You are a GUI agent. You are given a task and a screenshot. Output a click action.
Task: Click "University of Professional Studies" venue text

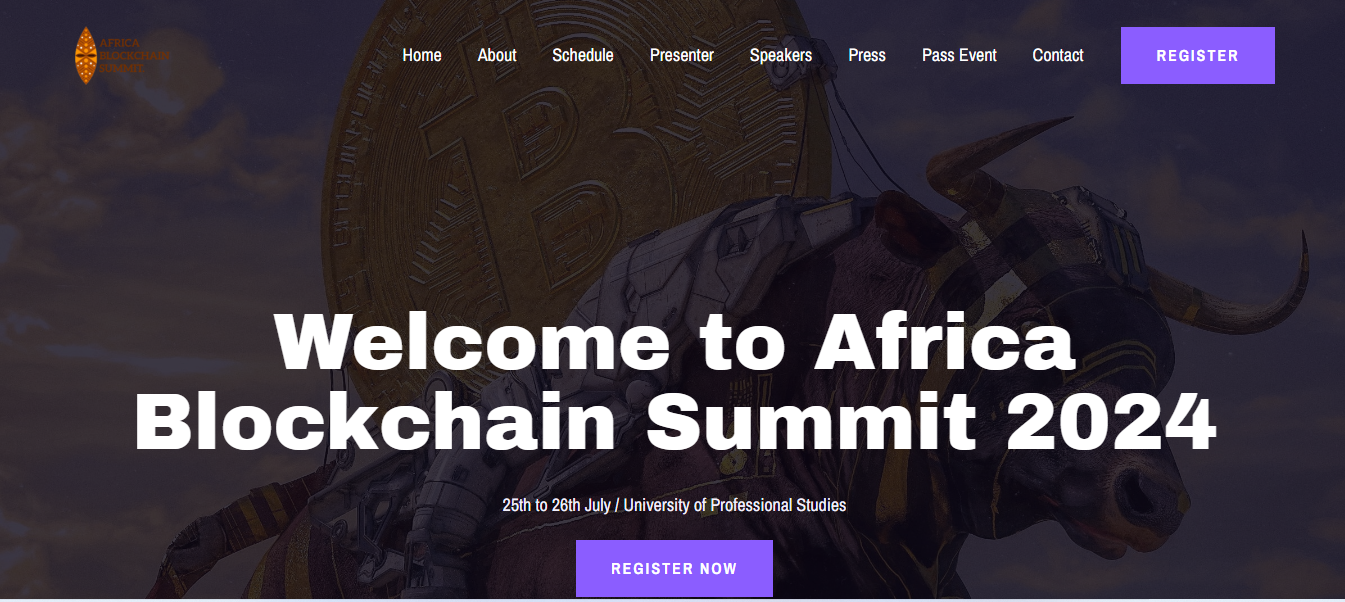735,505
